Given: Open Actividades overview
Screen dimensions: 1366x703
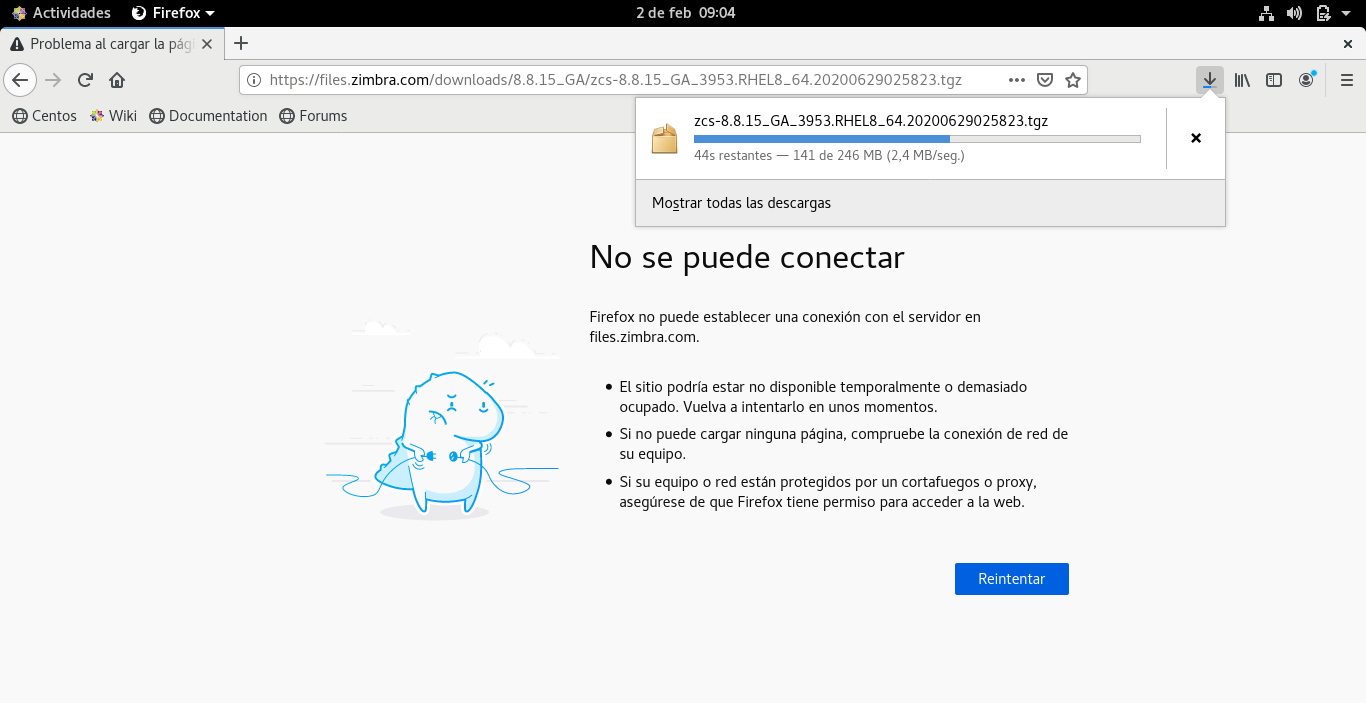Looking at the screenshot, I should click(60, 13).
